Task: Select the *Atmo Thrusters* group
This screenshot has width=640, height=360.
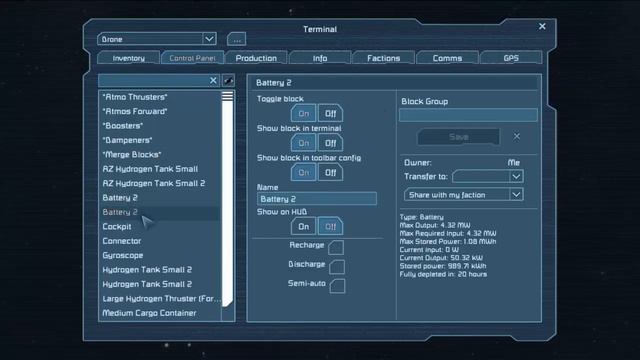Action: tap(160, 97)
